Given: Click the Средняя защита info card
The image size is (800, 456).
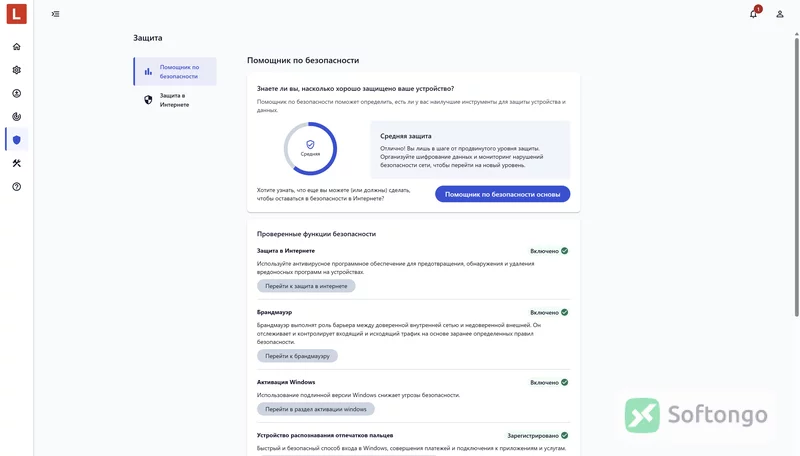Looking at the screenshot, I should (x=470, y=150).
